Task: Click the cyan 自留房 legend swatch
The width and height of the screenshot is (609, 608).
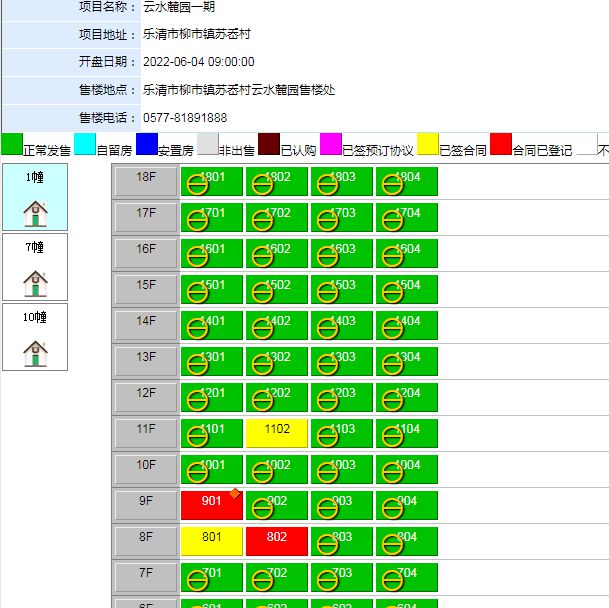Action: click(85, 145)
